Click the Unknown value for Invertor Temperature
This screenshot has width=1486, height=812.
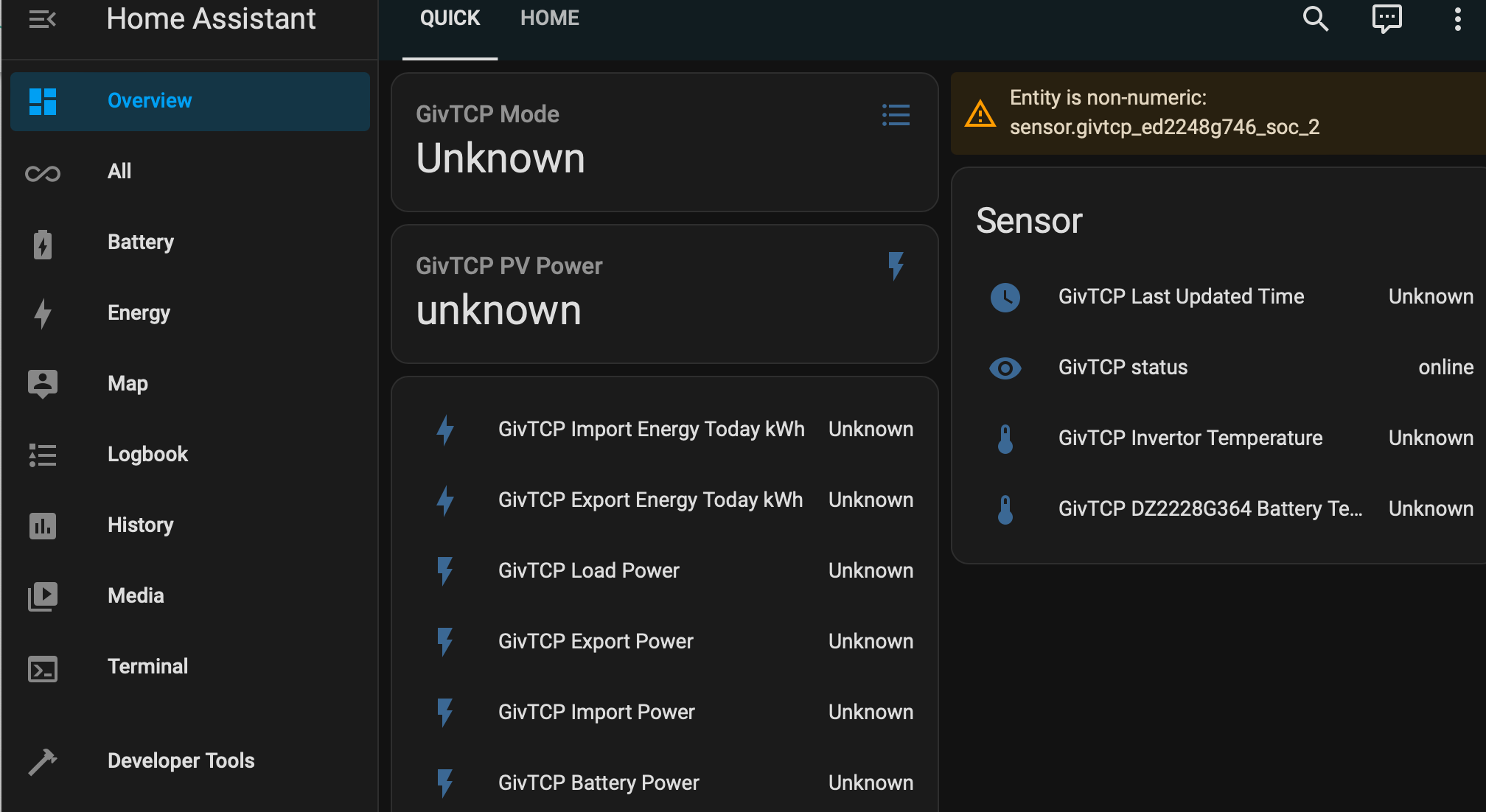click(x=1431, y=438)
